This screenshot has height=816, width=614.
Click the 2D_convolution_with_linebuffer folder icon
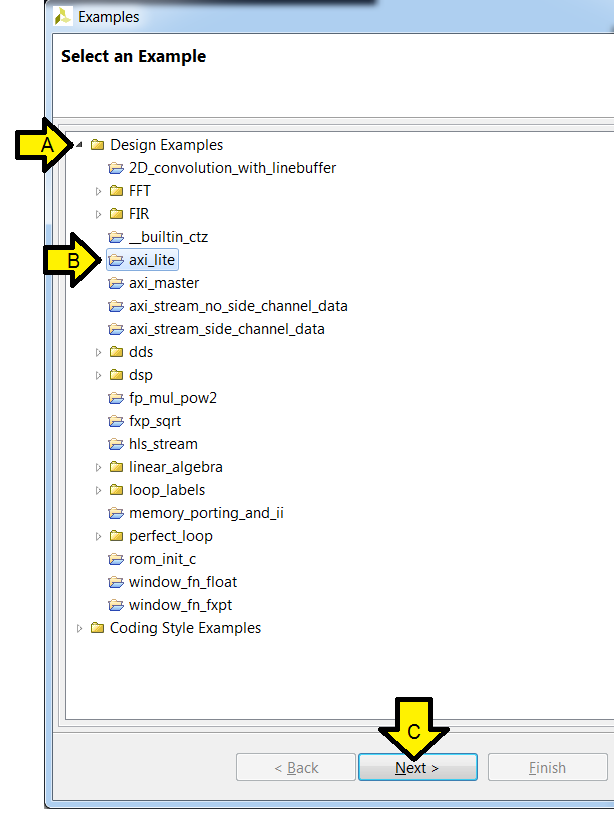(116, 168)
